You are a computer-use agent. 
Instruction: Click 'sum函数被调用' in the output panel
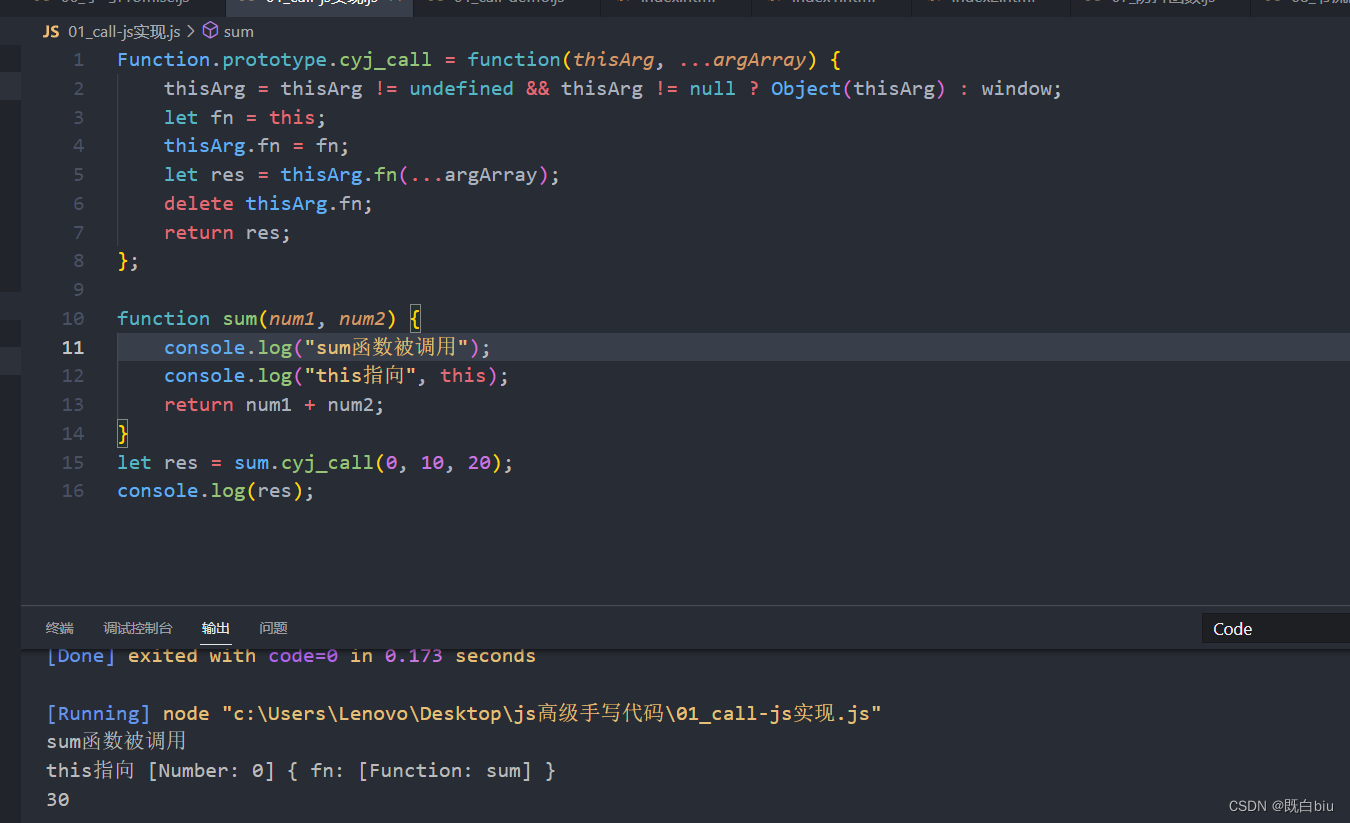point(116,742)
